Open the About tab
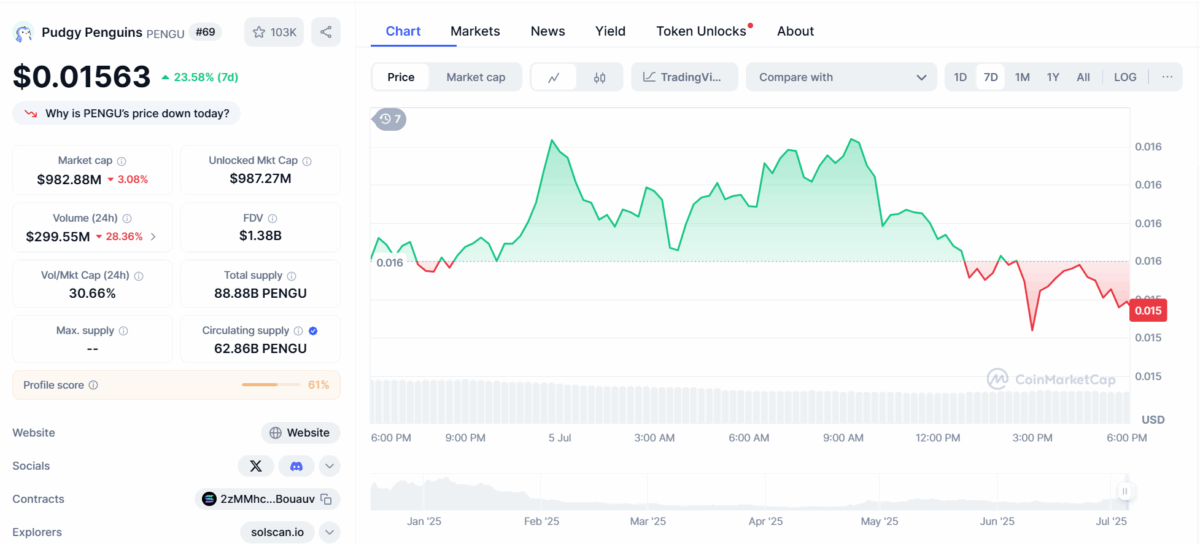Image resolution: width=1200 pixels, height=544 pixels. (795, 31)
